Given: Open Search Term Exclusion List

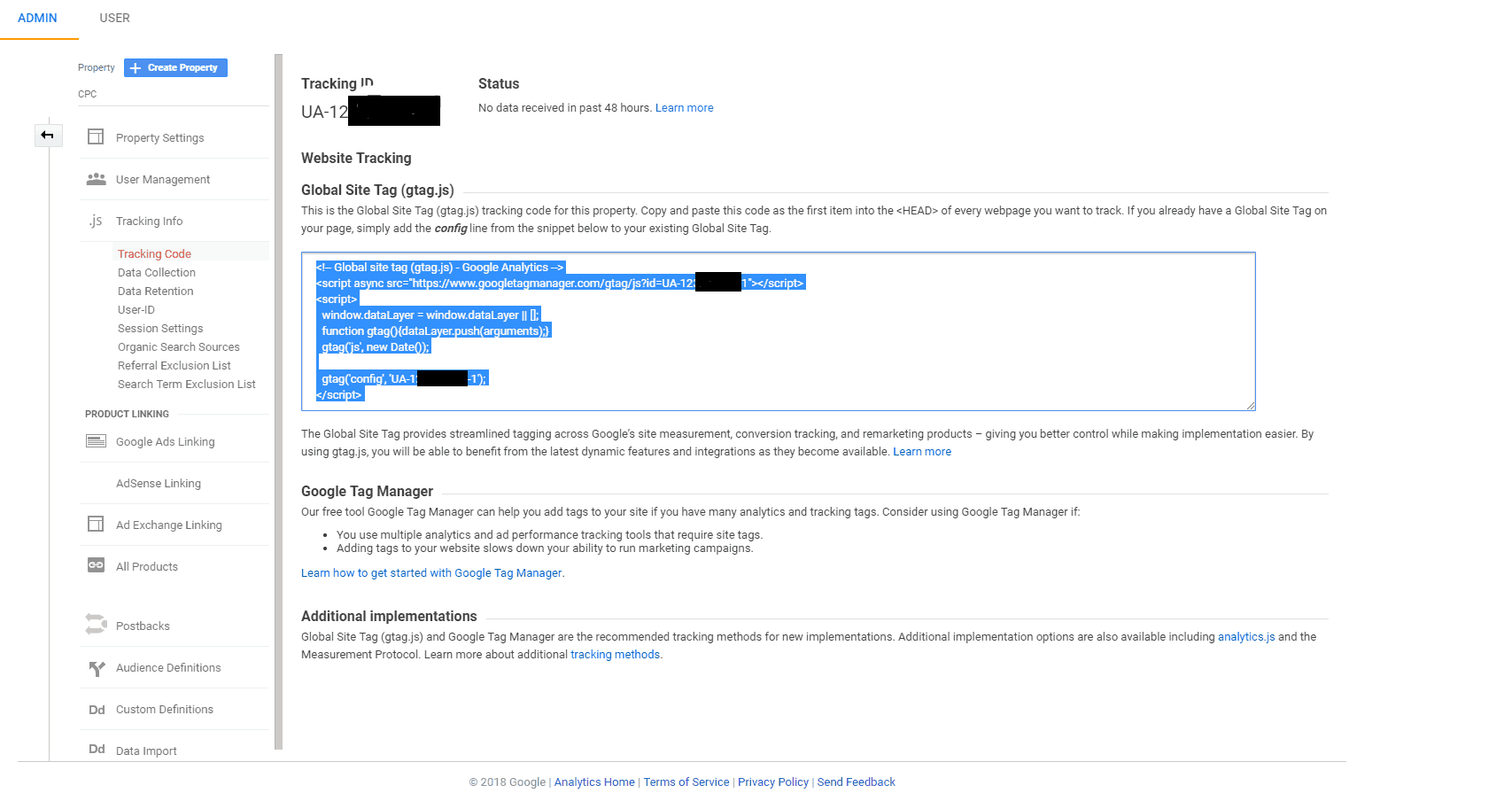Looking at the screenshot, I should pos(187,385).
